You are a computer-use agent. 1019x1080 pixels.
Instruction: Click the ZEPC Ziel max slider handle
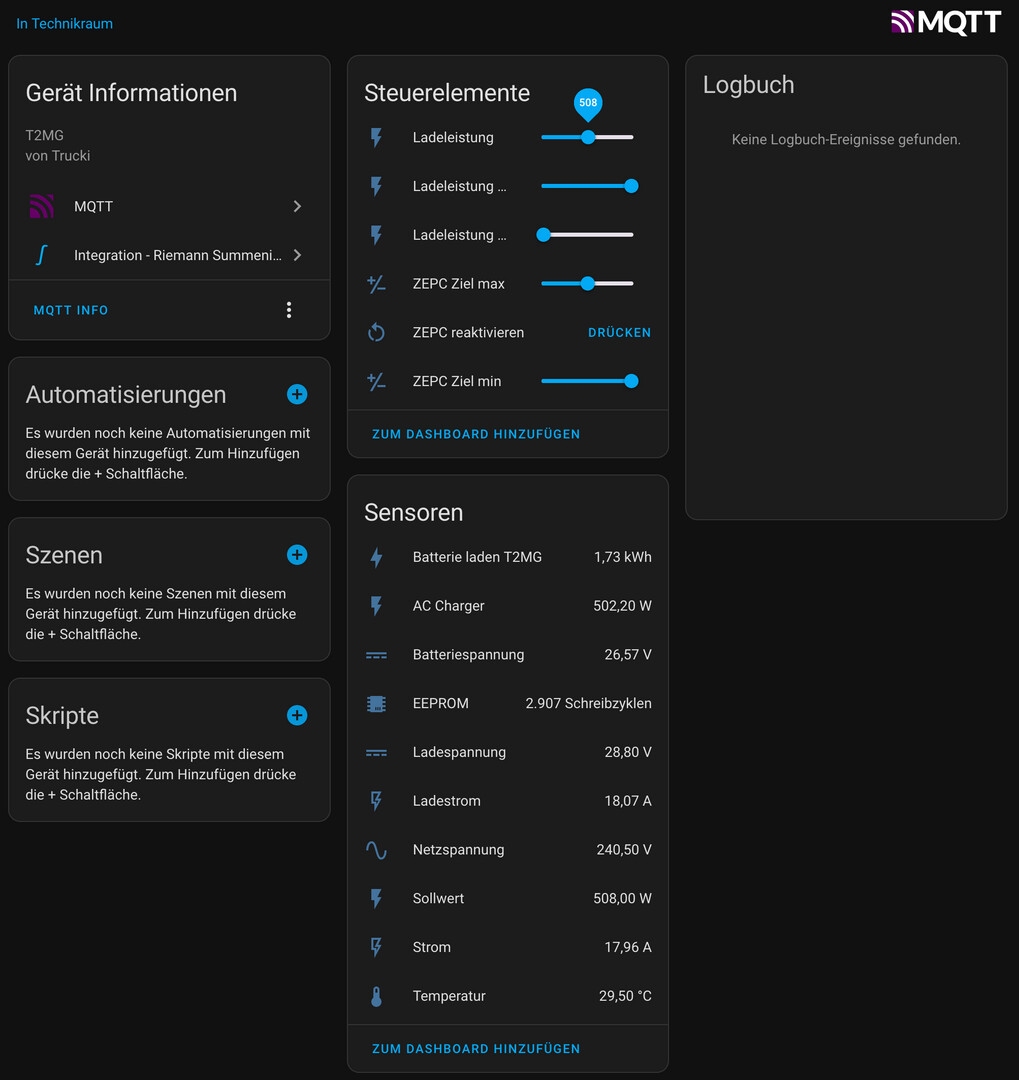click(588, 284)
